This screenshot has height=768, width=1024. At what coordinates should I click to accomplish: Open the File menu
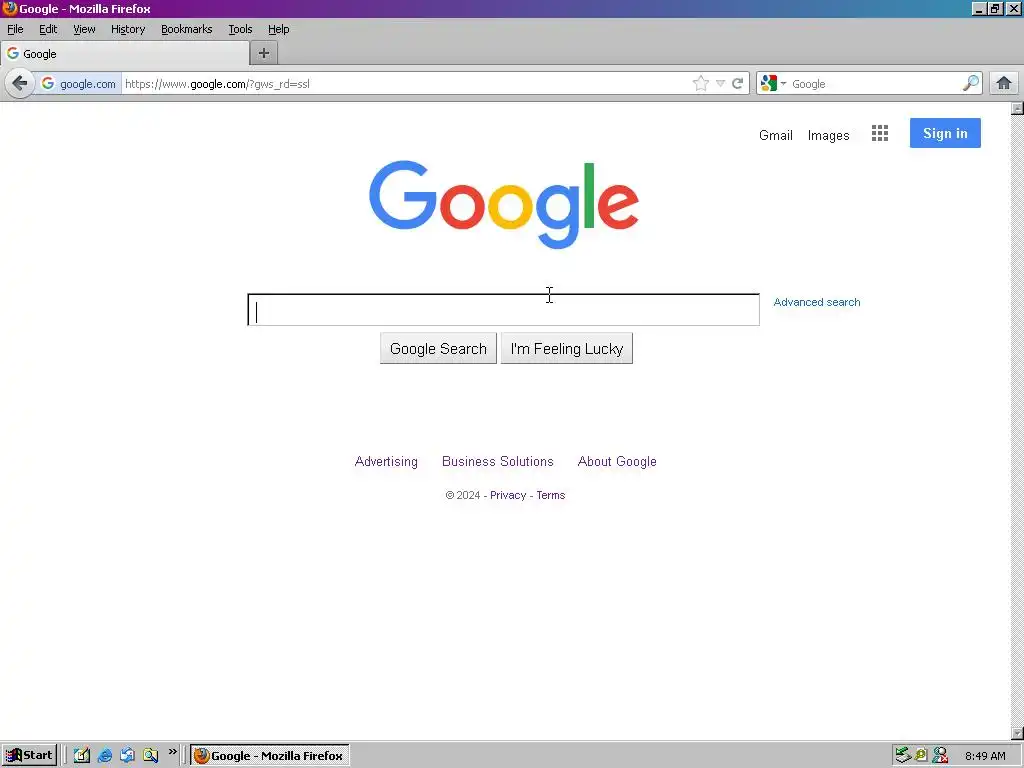coord(15,29)
